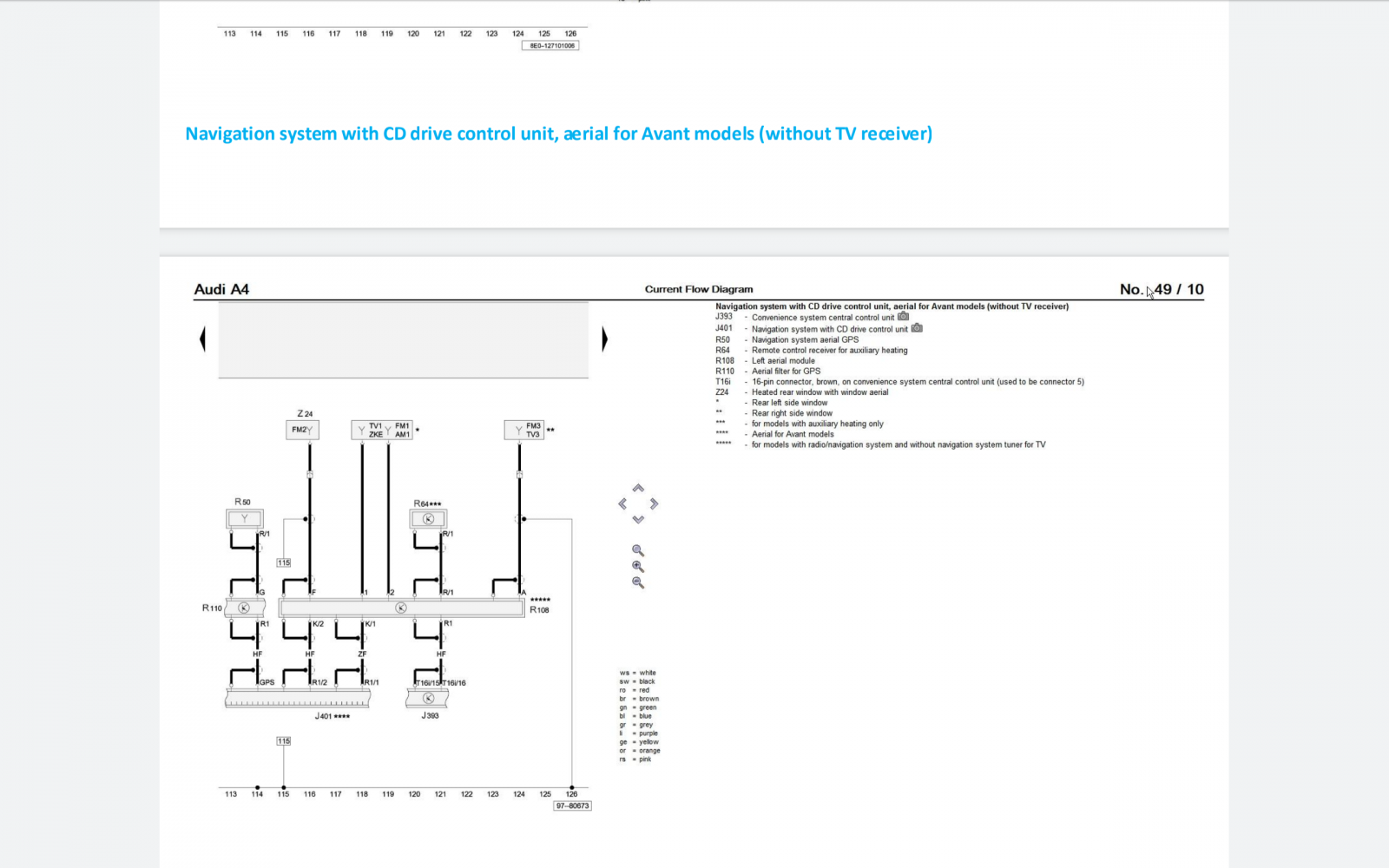Click the Rear right side window footnote
Image resolution: width=1389 pixels, height=868 pixels.
pos(792,413)
